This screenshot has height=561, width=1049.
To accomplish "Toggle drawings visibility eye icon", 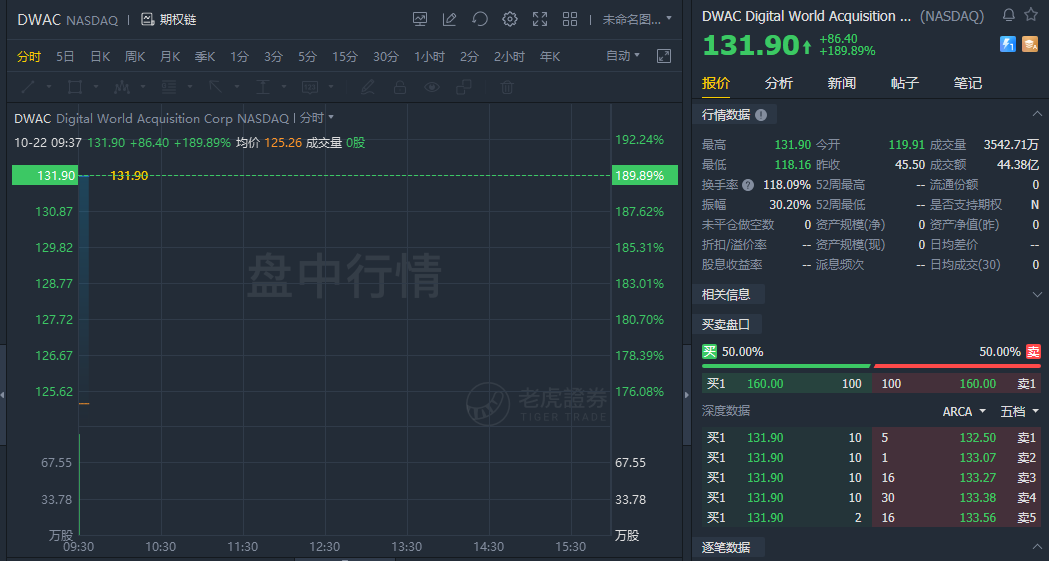I will point(432,87).
